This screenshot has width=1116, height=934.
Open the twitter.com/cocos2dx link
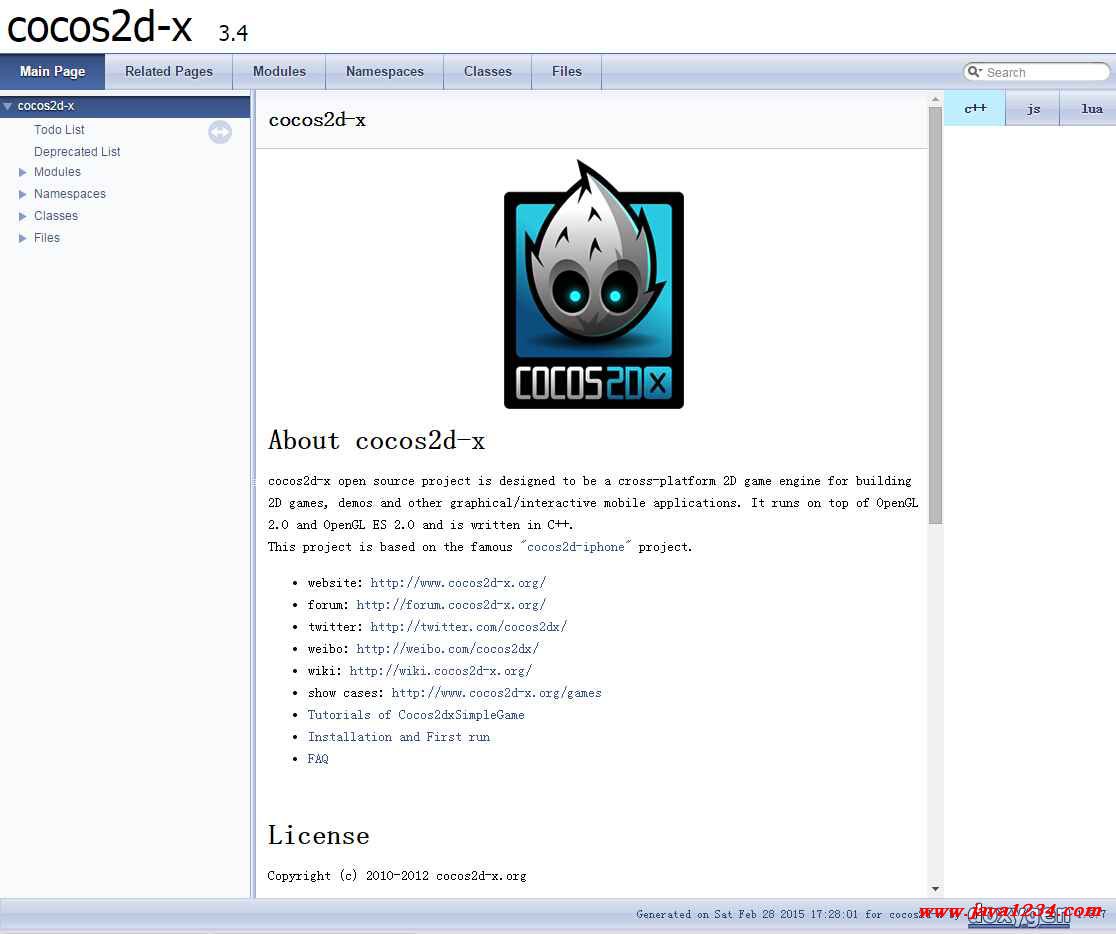[468, 626]
